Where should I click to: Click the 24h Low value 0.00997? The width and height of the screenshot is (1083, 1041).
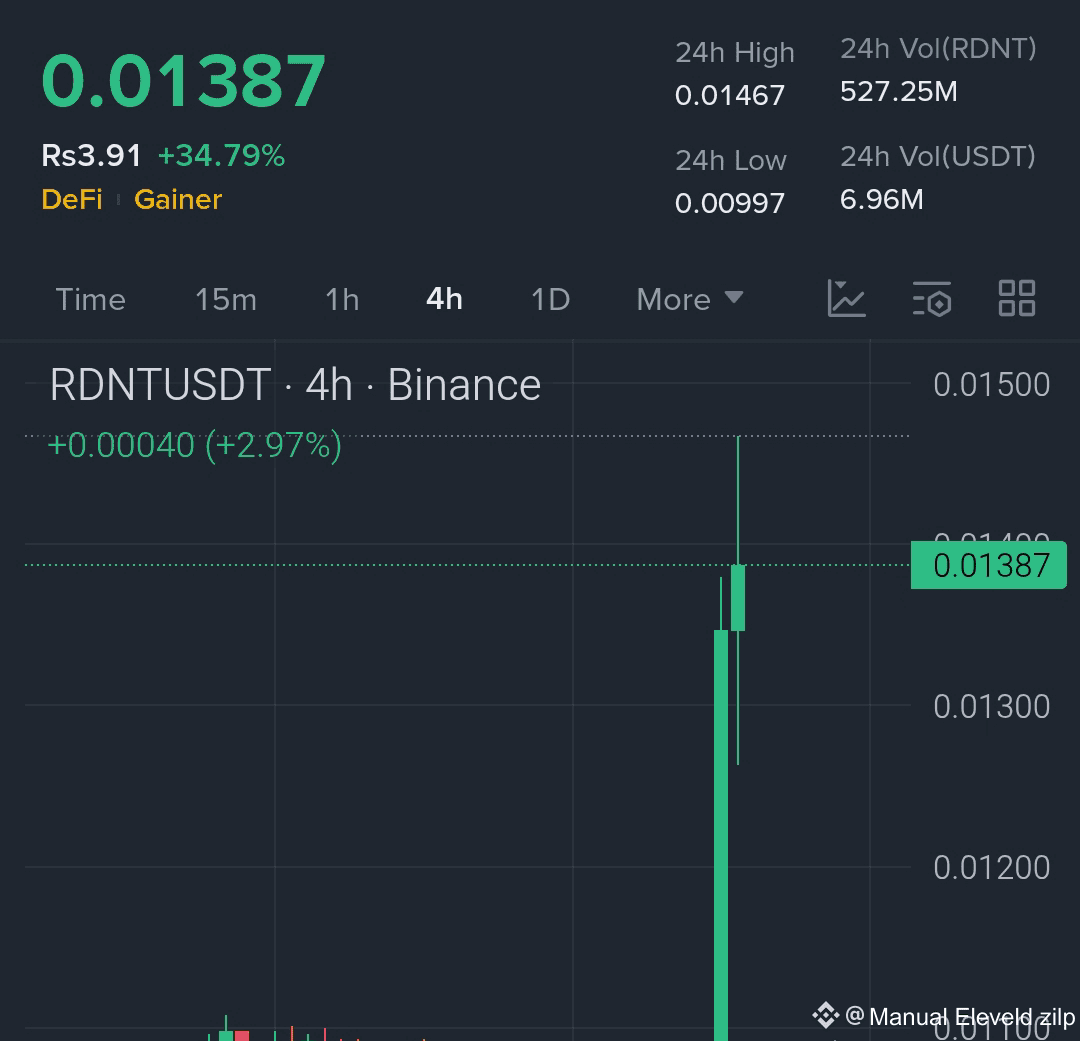[730, 203]
